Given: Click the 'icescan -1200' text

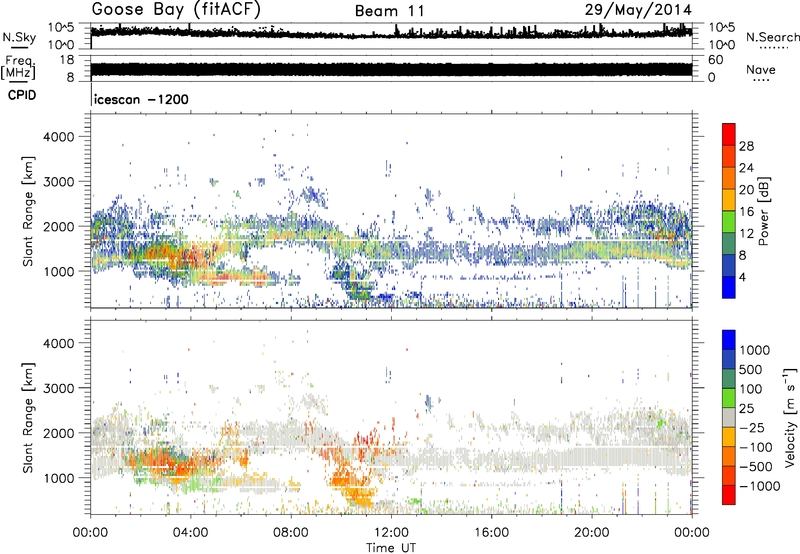Looking at the screenshot, I should pyautogui.click(x=141, y=99).
